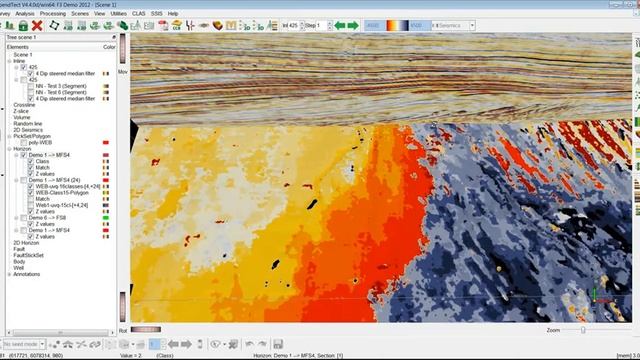Click the grey left arrow in bottom toolbar
Image resolution: width=640 pixels, height=360 pixels.
click(173, 344)
